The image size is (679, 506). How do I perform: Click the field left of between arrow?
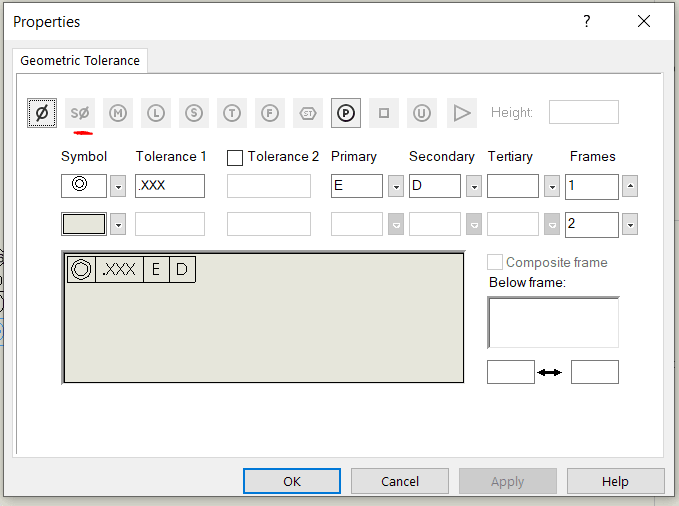(511, 372)
